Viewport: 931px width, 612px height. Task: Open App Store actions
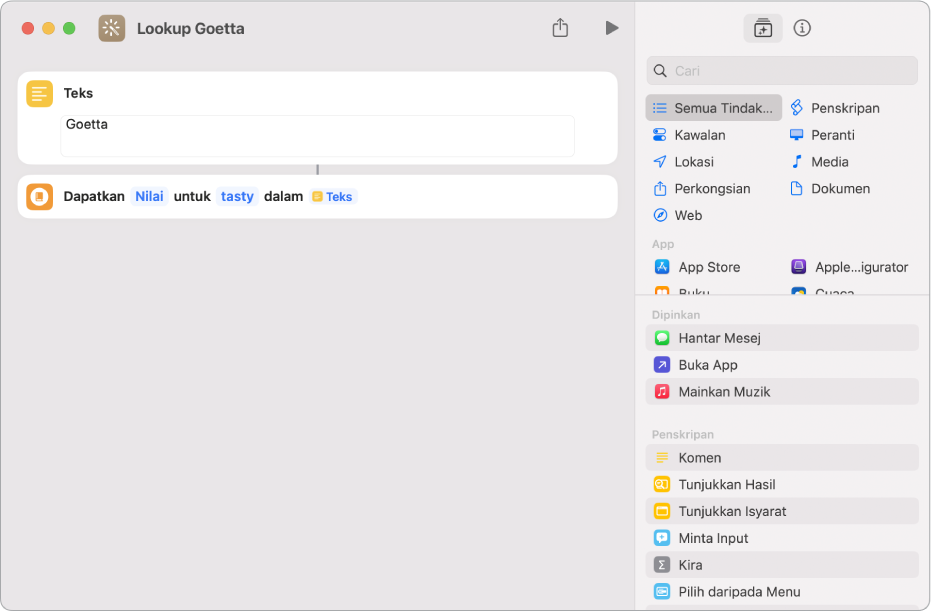[x=697, y=267]
